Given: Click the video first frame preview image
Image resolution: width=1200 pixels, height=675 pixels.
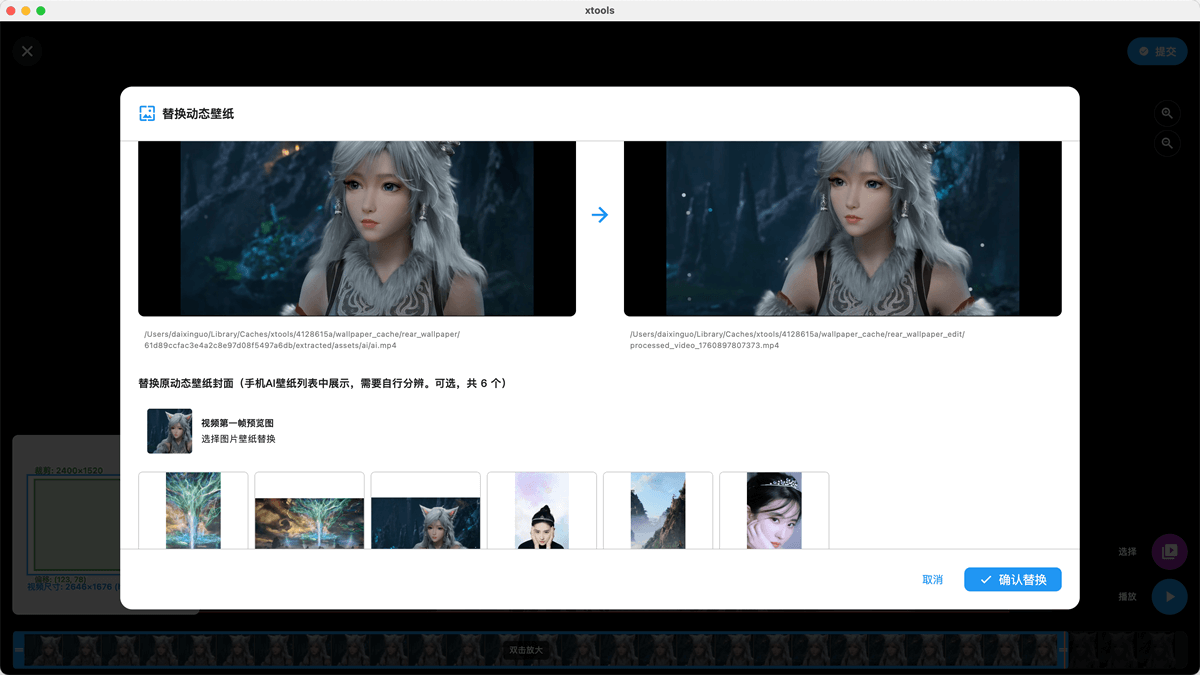Looking at the screenshot, I should click(169, 431).
